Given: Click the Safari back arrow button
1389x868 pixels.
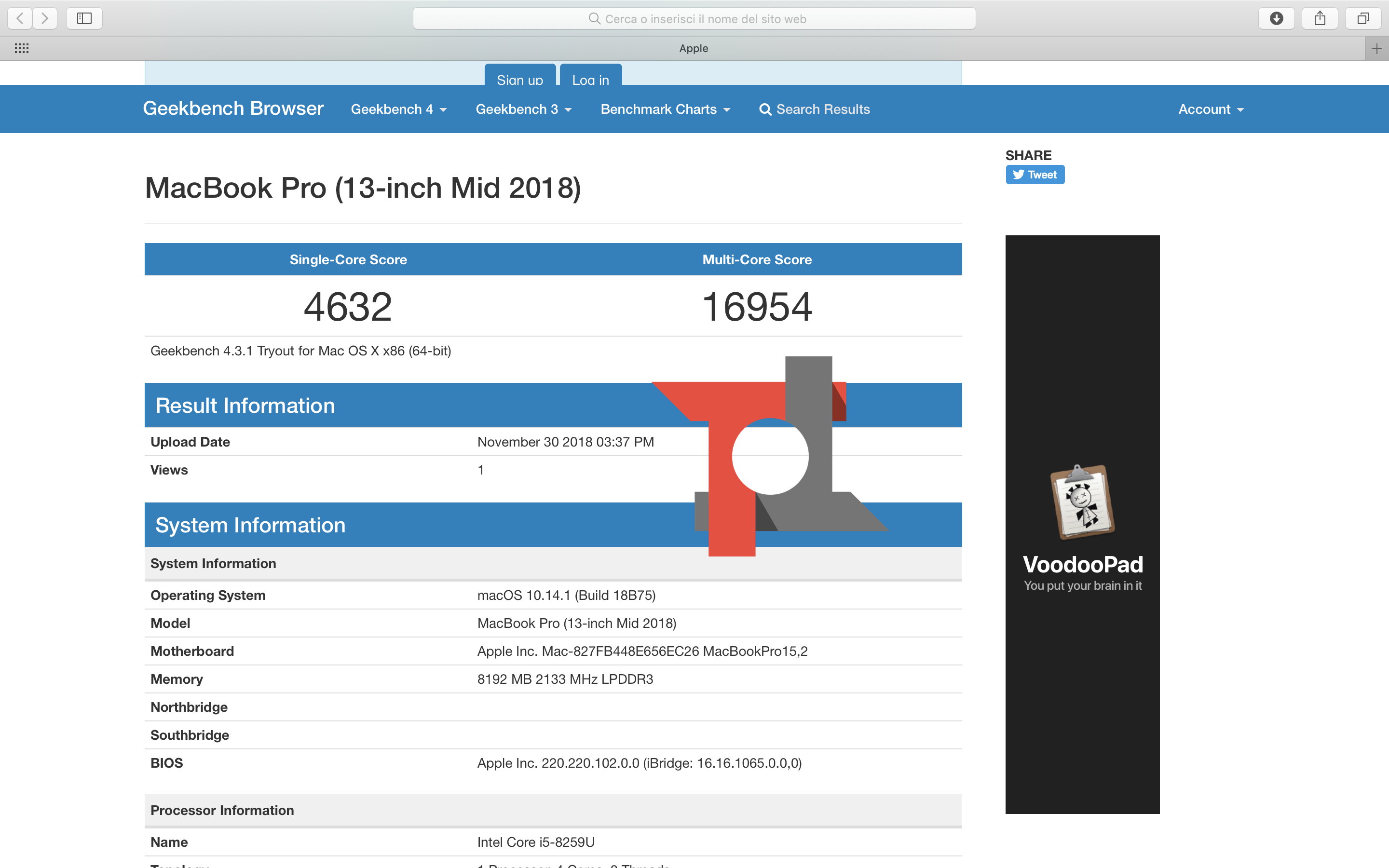Looking at the screenshot, I should point(20,18).
